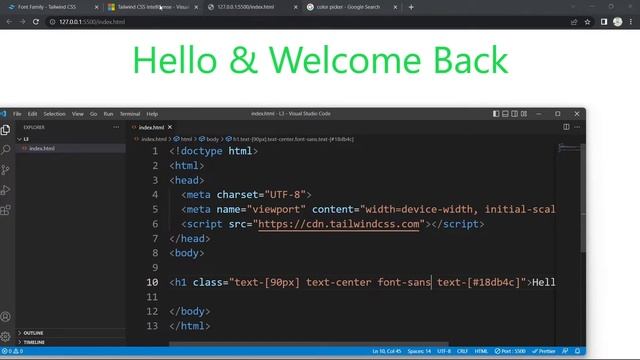Open the File menu
Viewport: 640px width, 360px height.
[17, 114]
